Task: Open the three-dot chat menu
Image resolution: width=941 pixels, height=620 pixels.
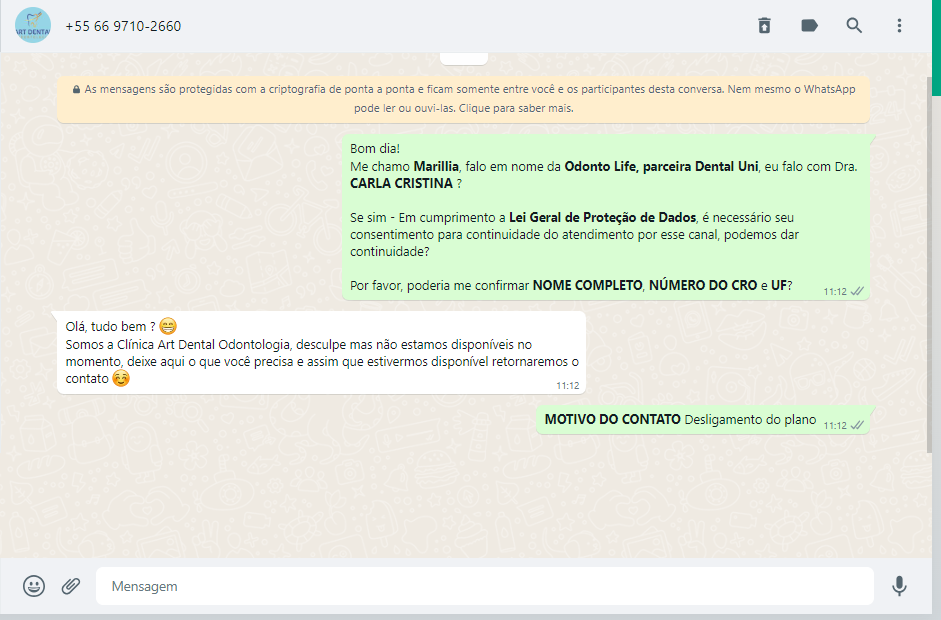Action: coord(899,25)
